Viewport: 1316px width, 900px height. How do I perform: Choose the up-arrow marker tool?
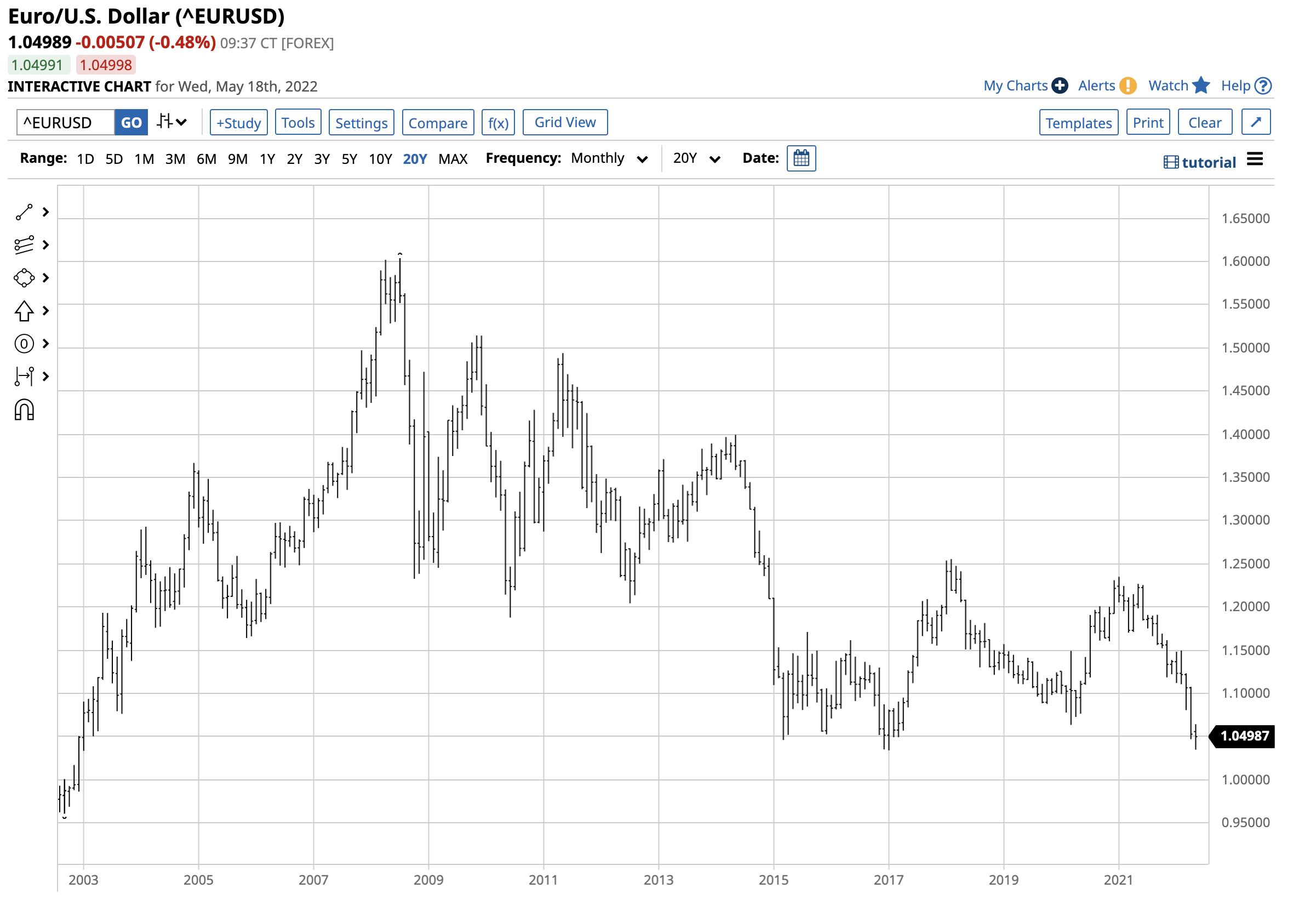coord(24,311)
